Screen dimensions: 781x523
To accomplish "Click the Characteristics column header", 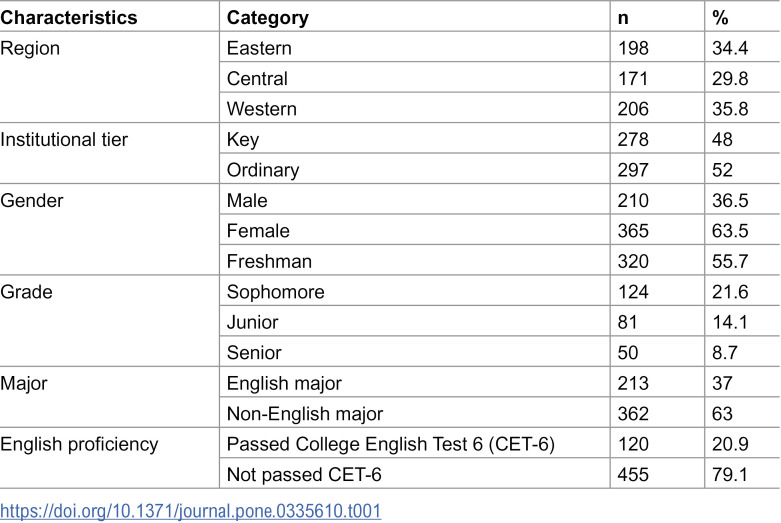I will (69, 17).
